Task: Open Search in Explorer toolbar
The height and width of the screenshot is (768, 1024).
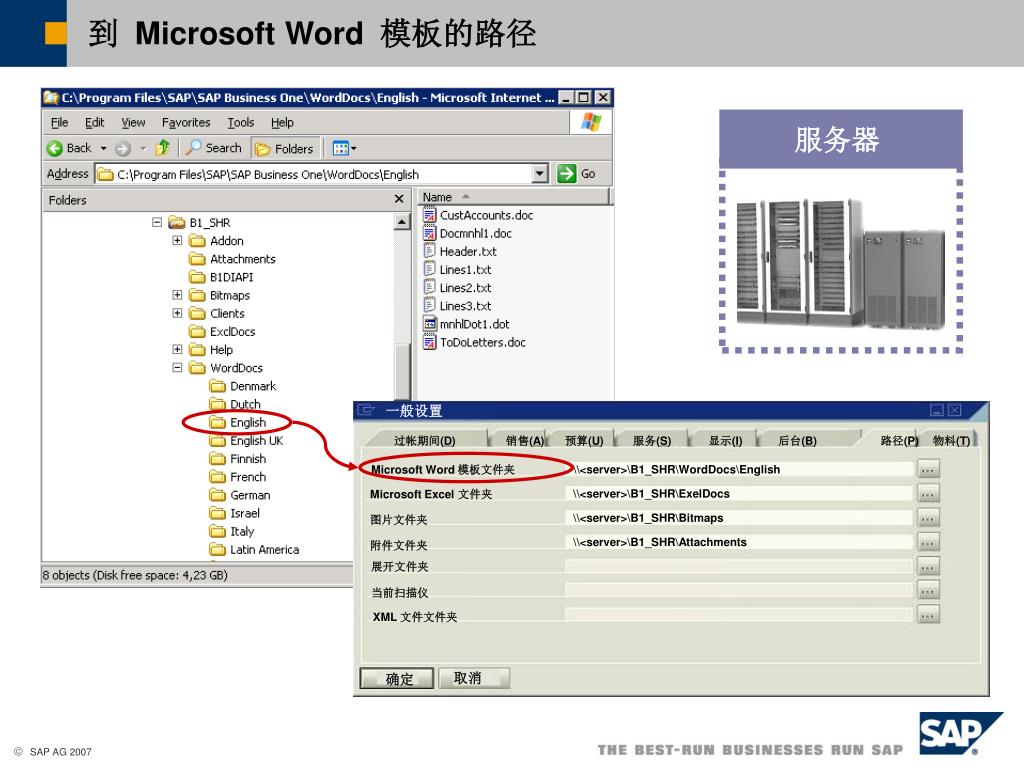Action: coord(214,148)
